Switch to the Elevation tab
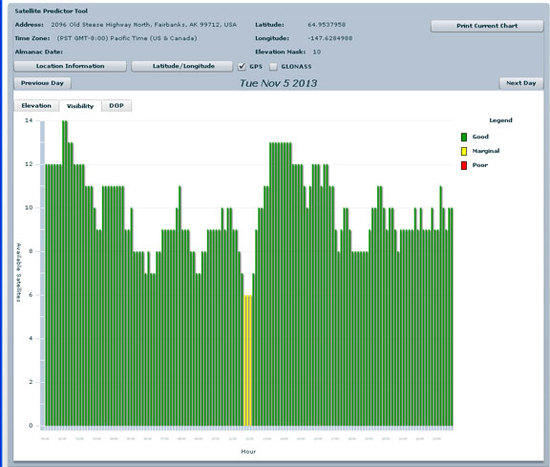 coord(36,106)
